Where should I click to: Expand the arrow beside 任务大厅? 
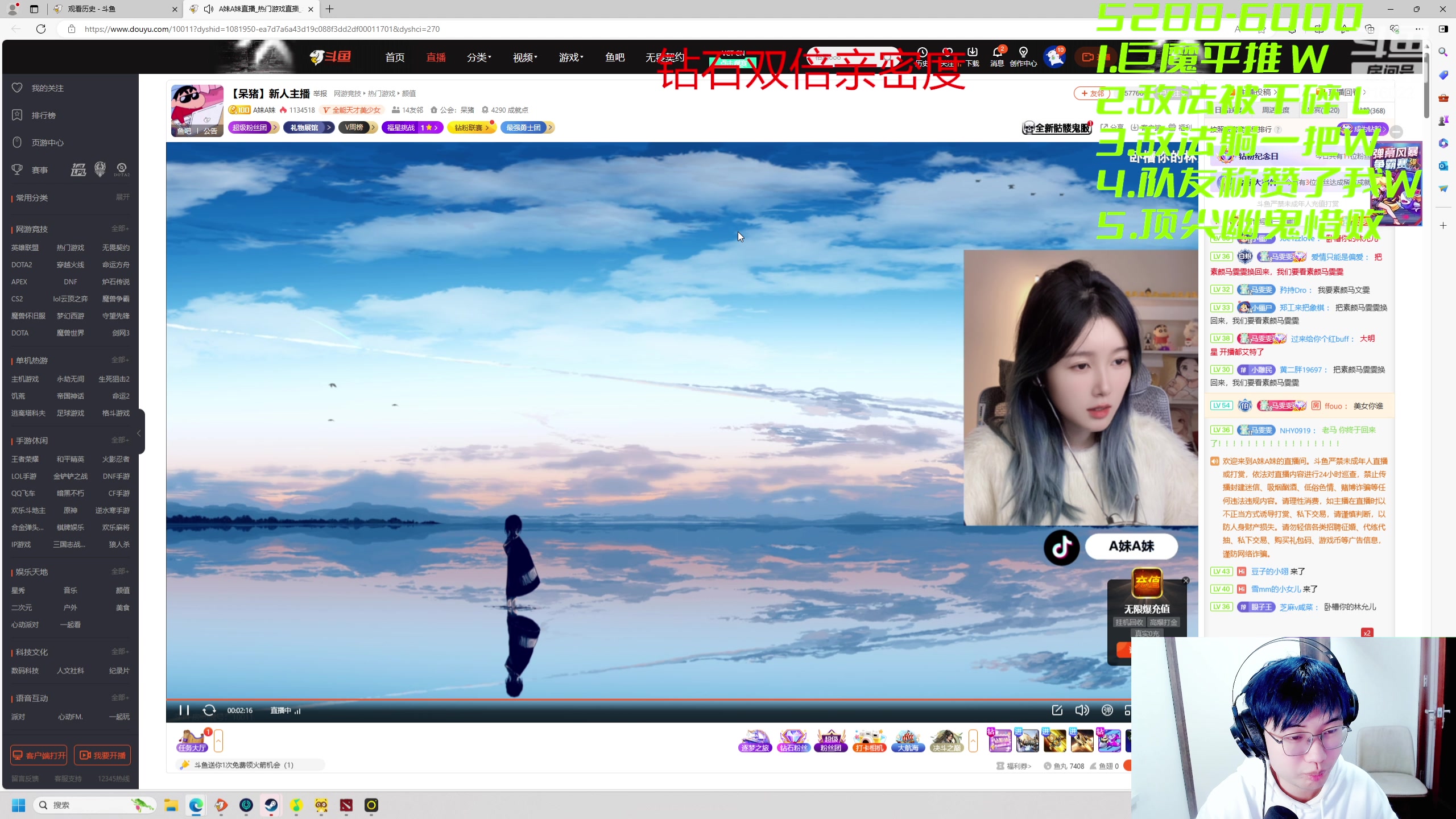pyautogui.click(x=218, y=741)
